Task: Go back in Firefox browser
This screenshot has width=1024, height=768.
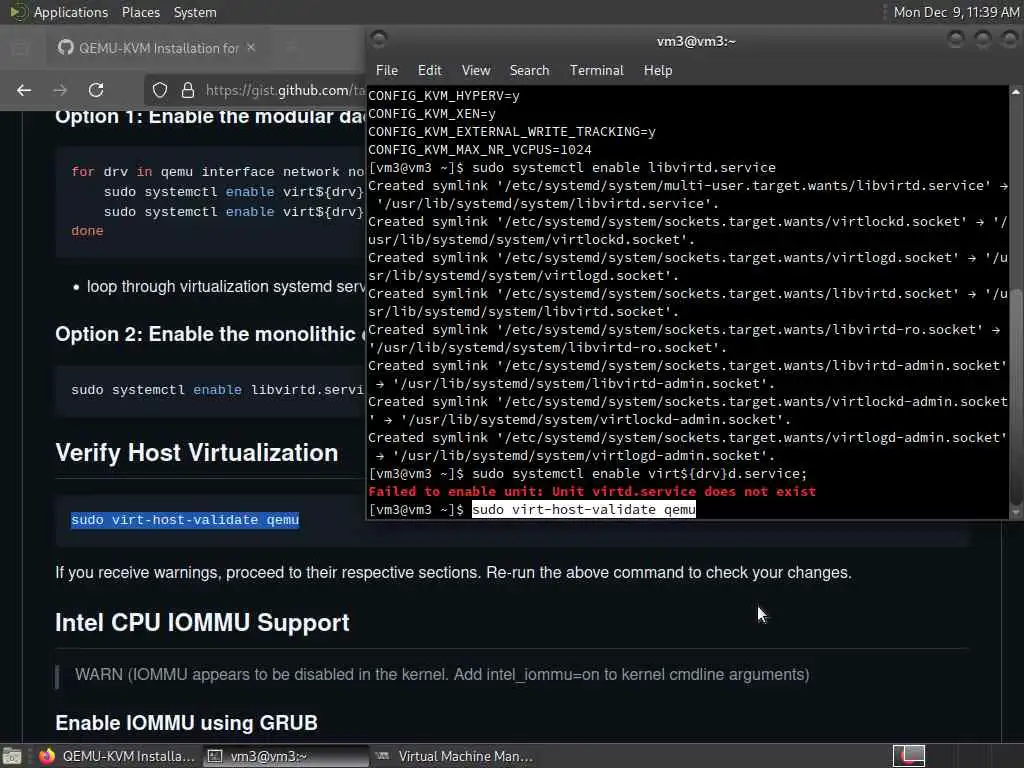Action: point(24,90)
